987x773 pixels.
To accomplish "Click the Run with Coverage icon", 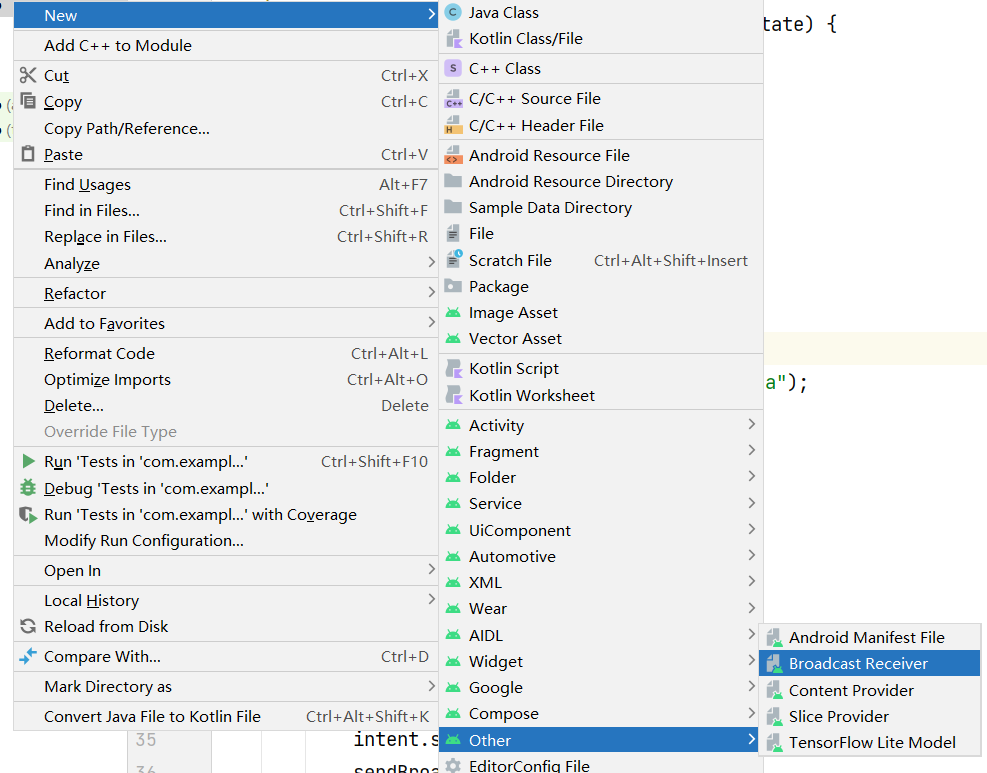I will [x=28, y=515].
